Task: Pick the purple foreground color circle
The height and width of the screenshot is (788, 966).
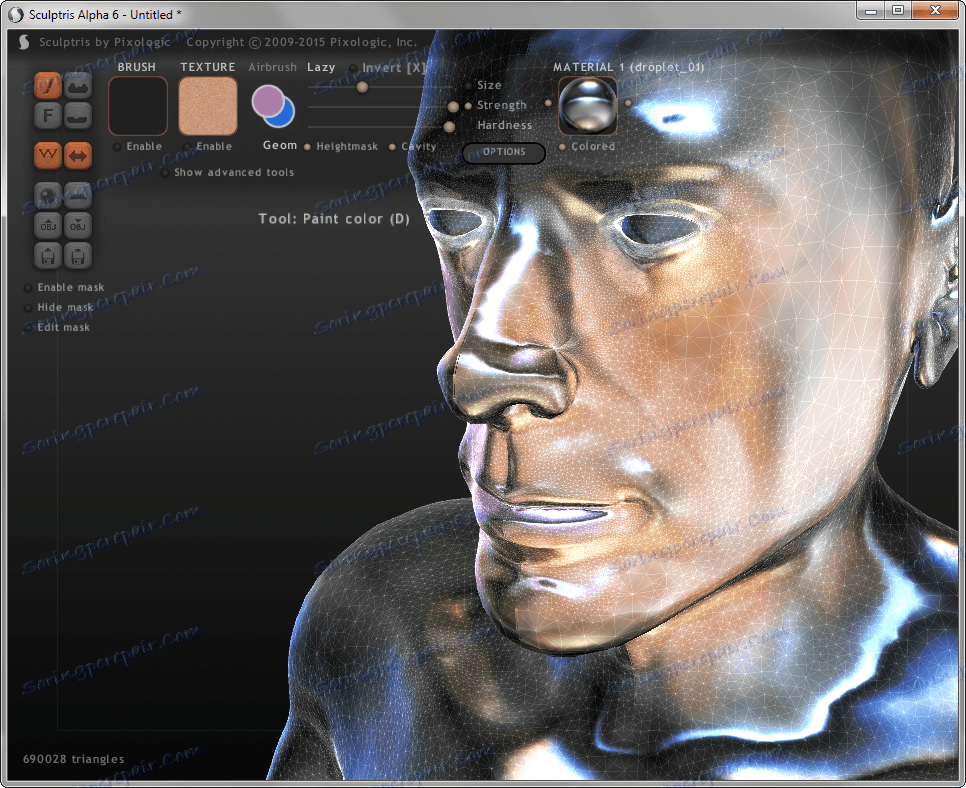Action: pyautogui.click(x=267, y=101)
